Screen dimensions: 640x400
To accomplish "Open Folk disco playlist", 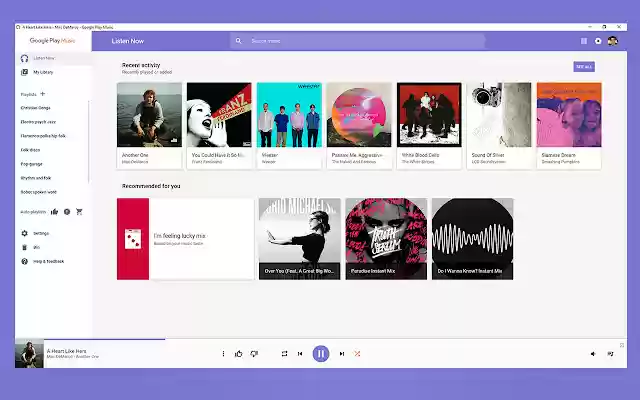I will 30,150.
